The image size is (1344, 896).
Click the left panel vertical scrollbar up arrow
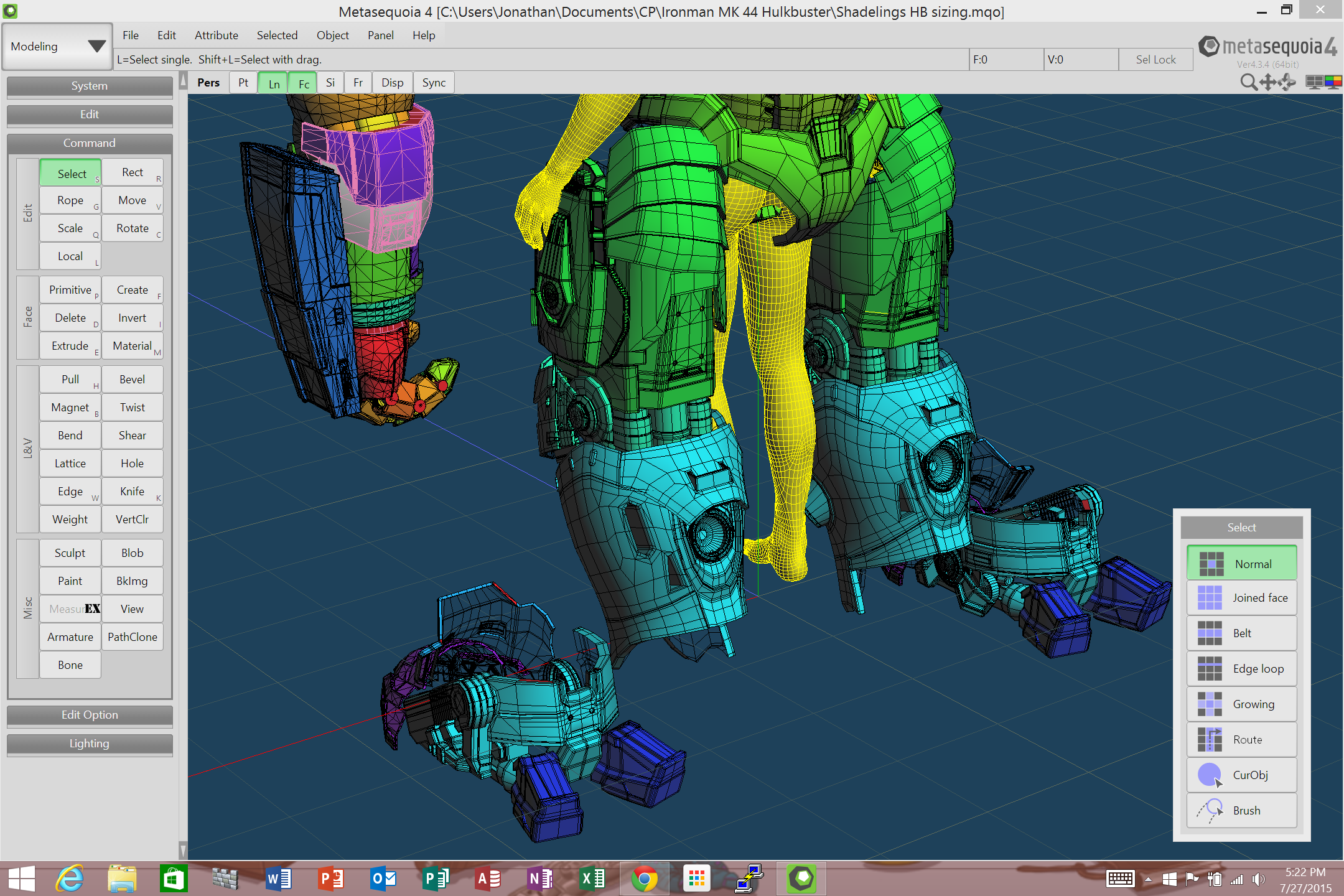coord(183,80)
